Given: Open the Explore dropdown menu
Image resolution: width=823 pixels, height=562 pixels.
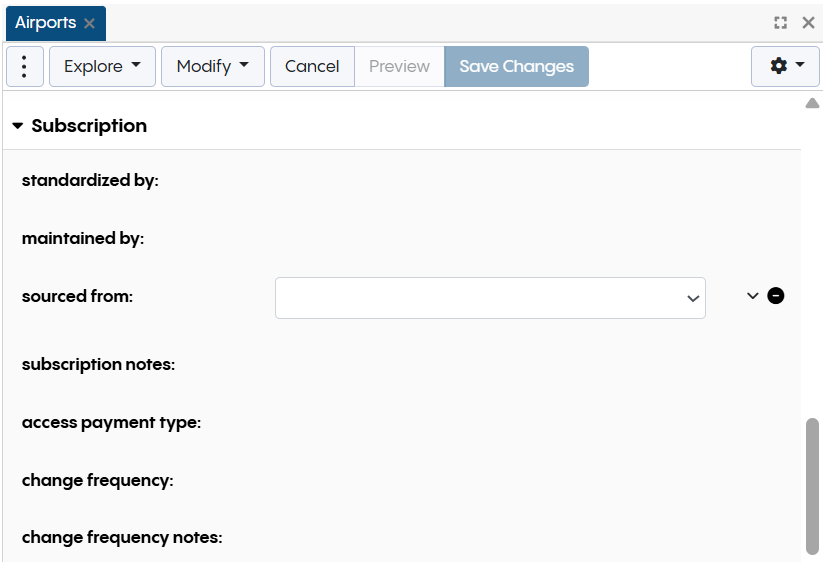Looking at the screenshot, I should 102,66.
